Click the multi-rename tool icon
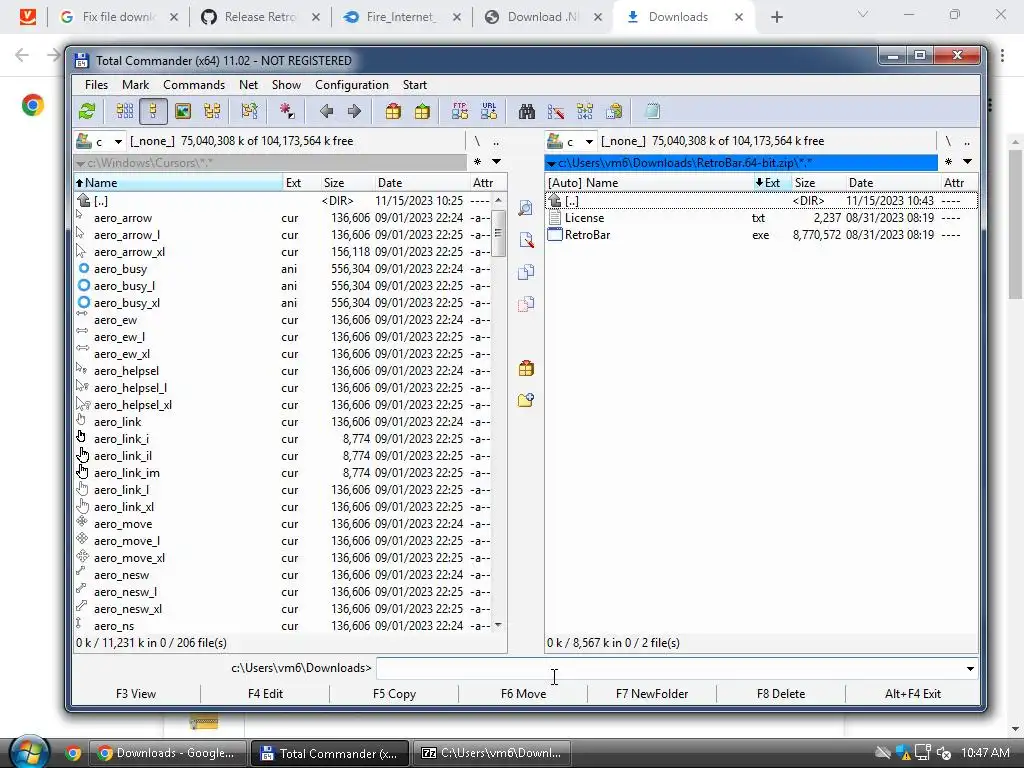 pos(556,111)
